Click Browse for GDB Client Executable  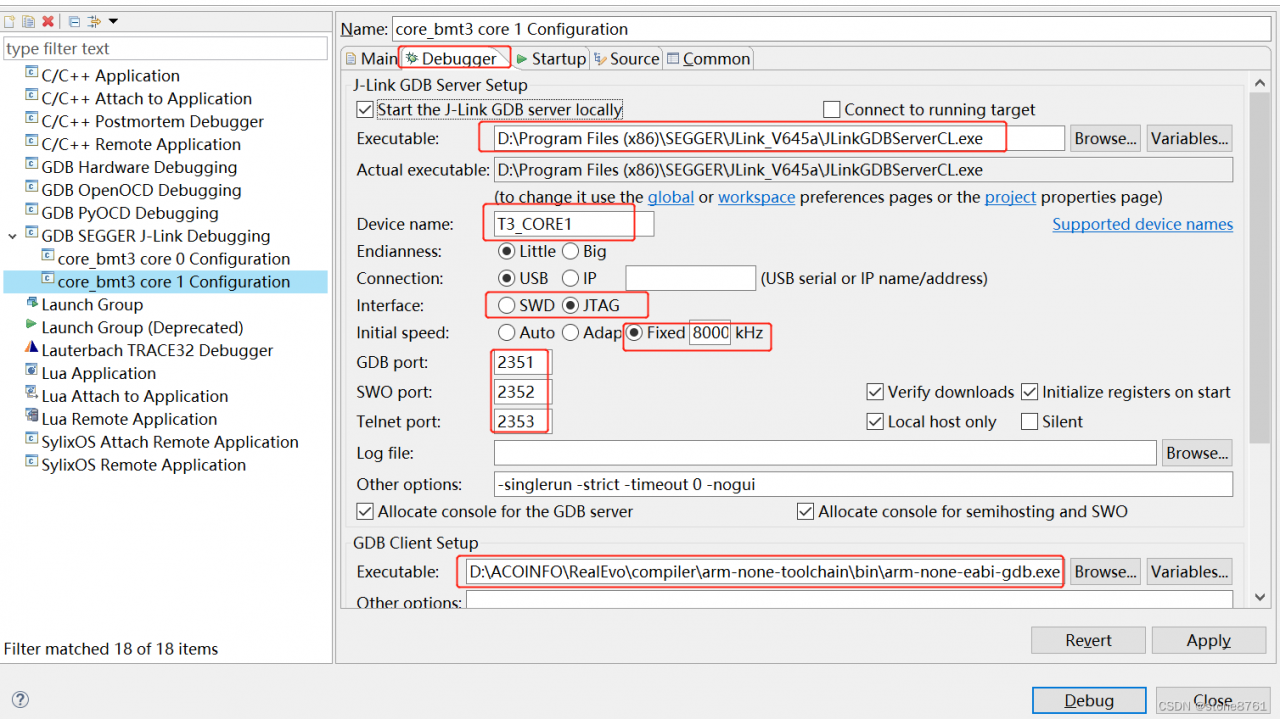click(x=1105, y=571)
